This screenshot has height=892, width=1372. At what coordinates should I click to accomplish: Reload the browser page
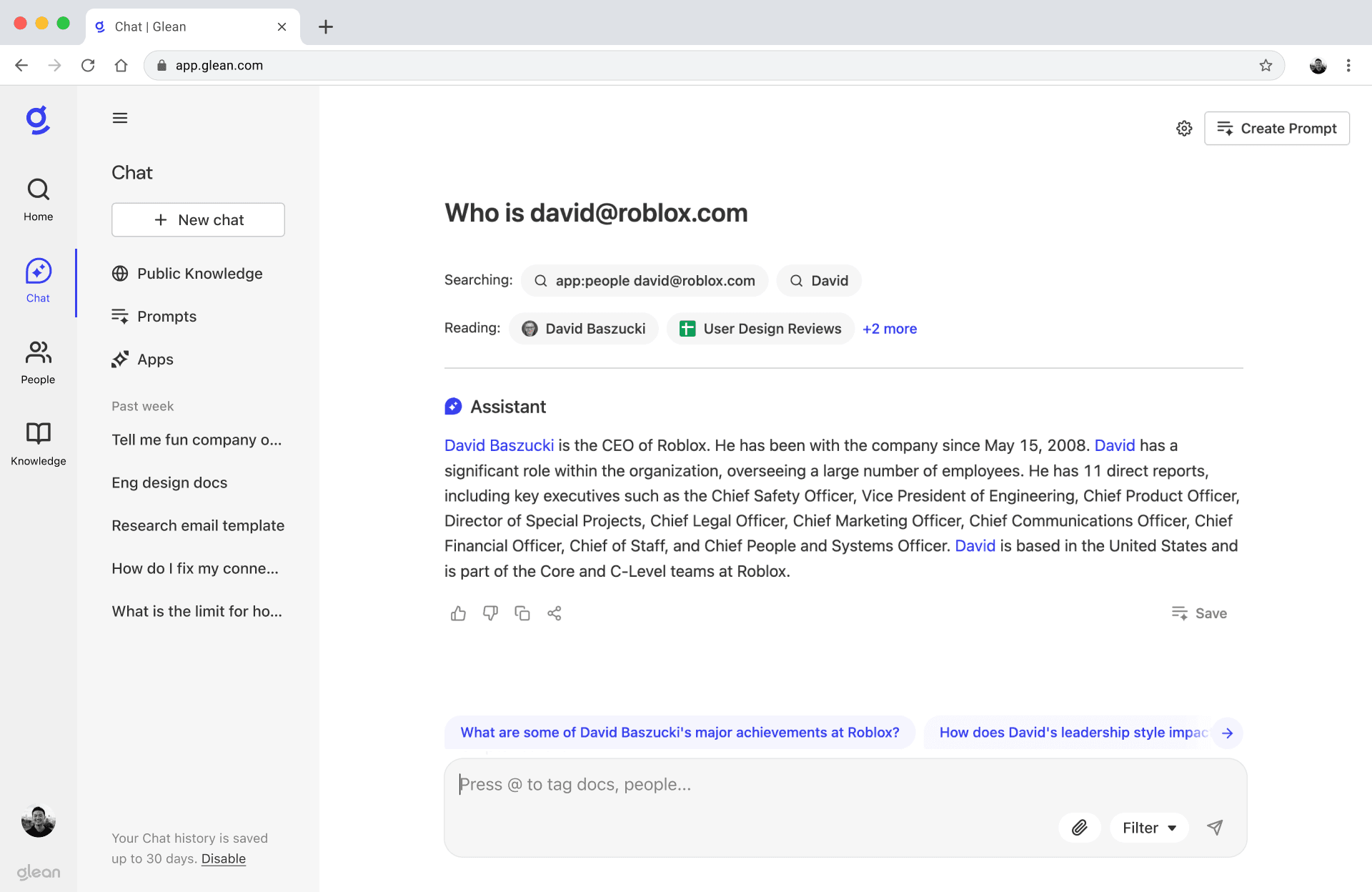(88, 65)
